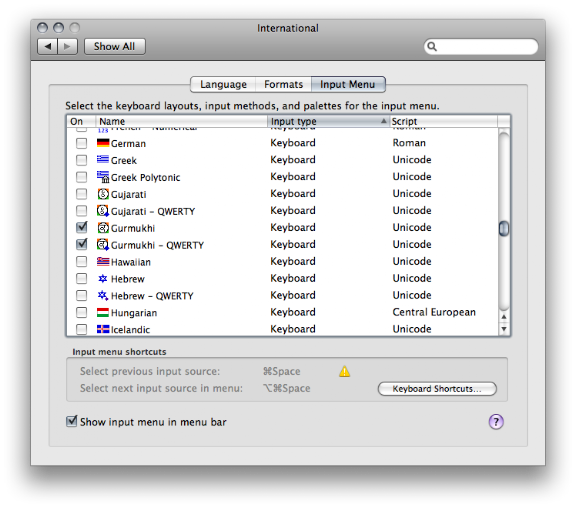Click the ⌘Space previous input source shortcut
The width and height of the screenshot is (576, 508).
click(x=281, y=371)
